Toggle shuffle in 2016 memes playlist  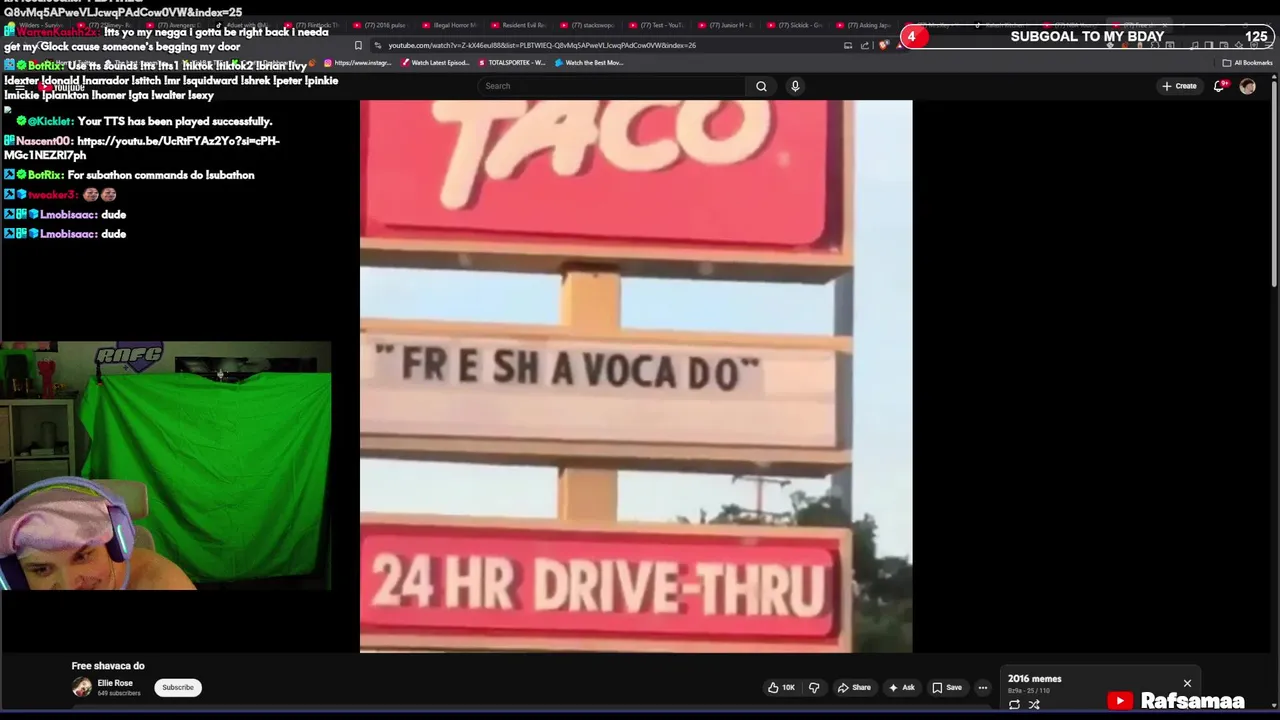coord(1034,704)
